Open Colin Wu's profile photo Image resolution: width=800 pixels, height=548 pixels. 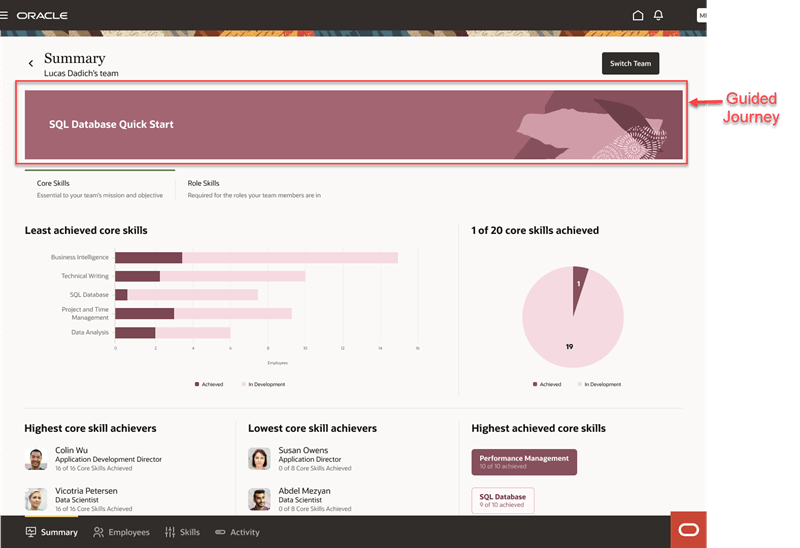point(36,459)
